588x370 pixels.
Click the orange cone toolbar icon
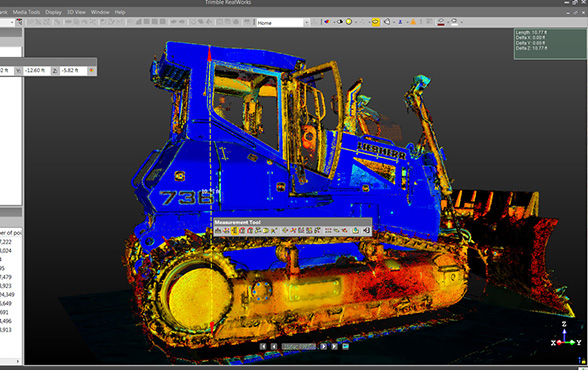[413, 22]
